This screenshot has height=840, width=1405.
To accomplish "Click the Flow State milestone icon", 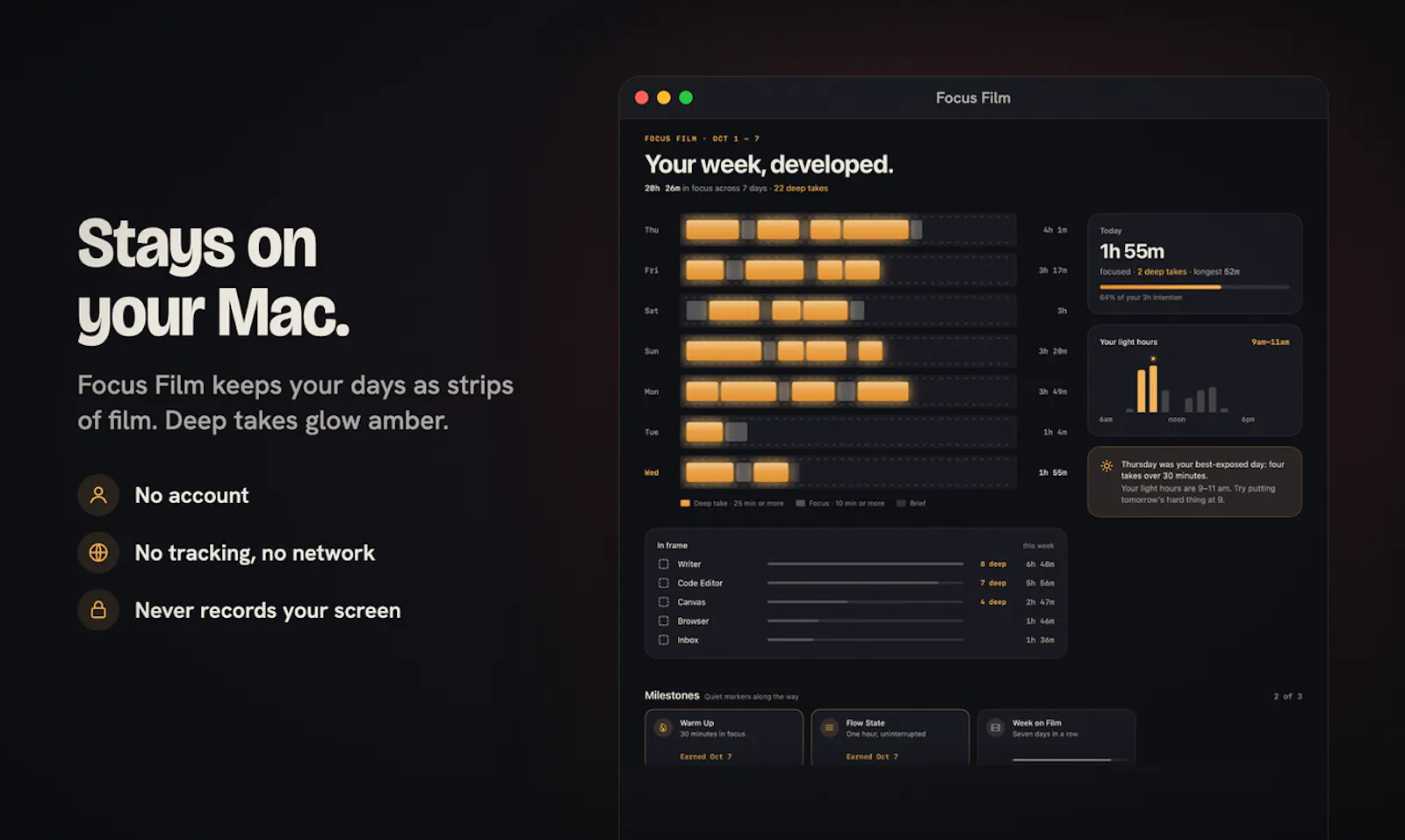I will click(829, 728).
